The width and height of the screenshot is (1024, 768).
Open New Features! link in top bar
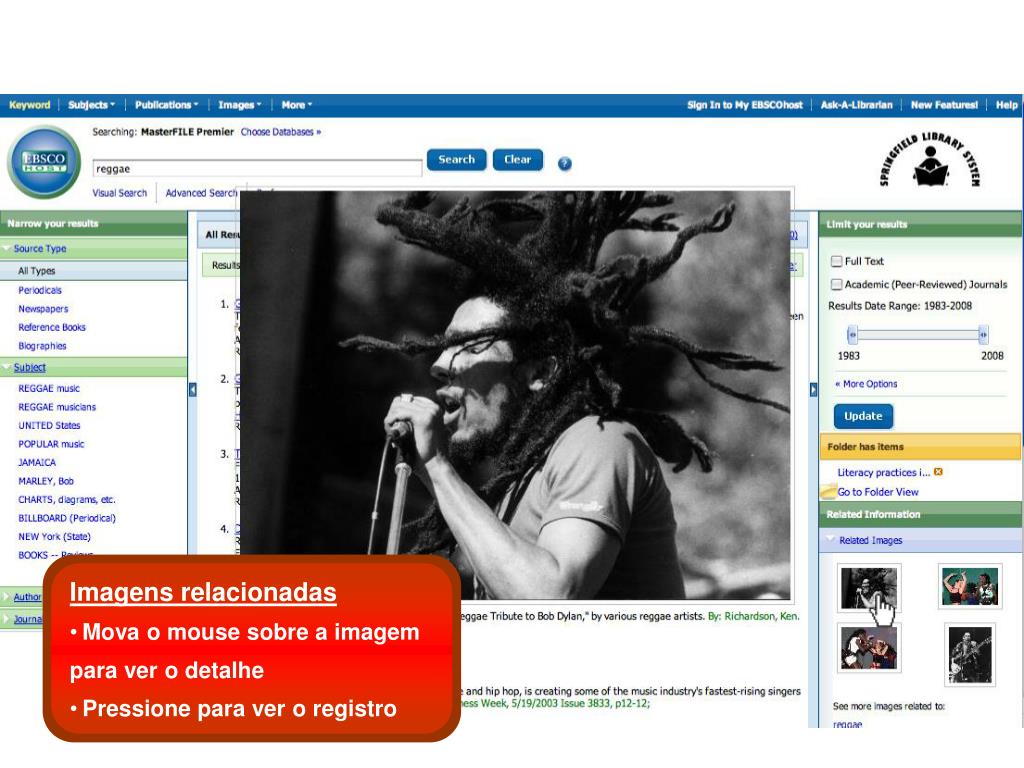click(x=944, y=104)
